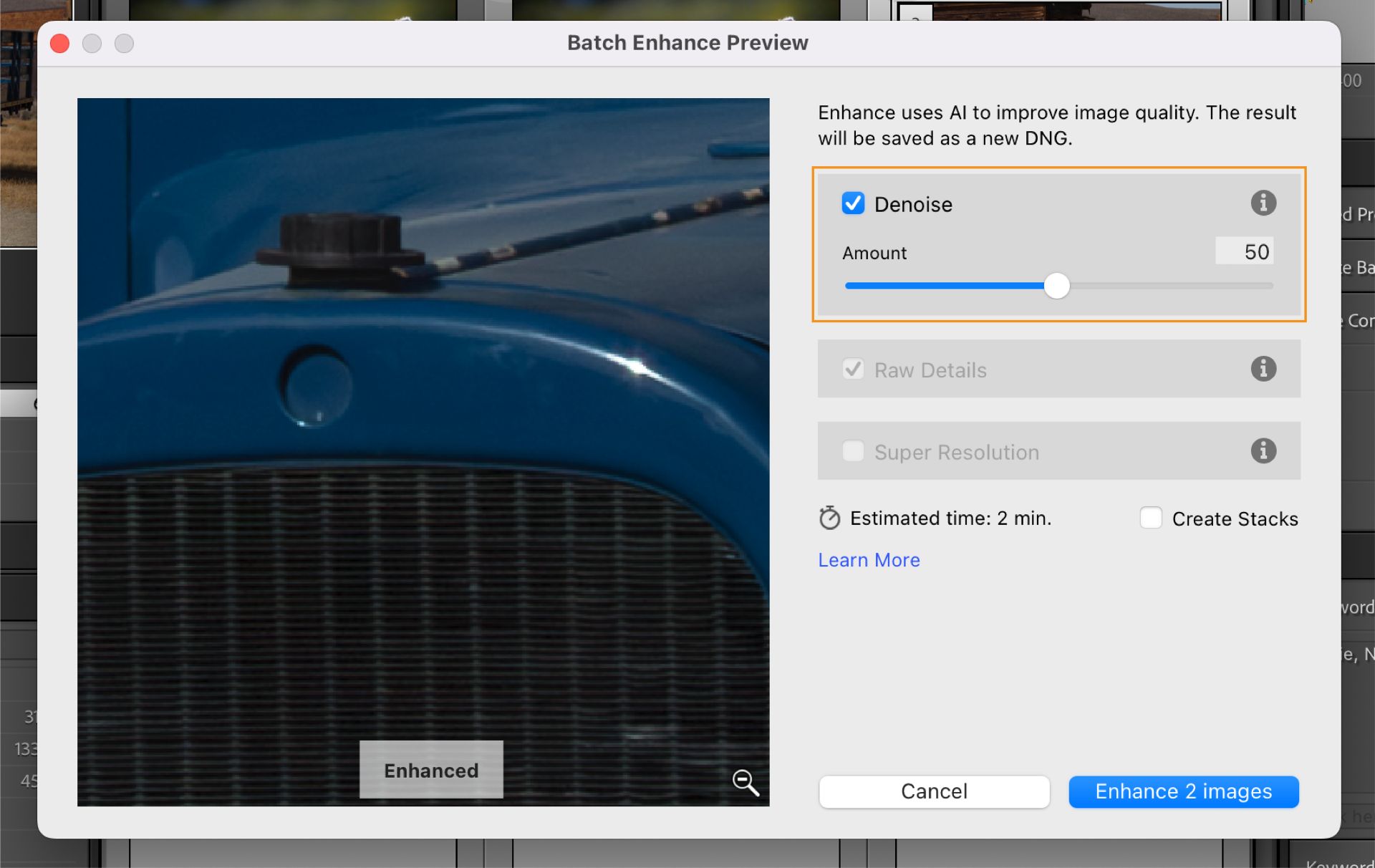Click the Enhanced preview badge

pos(430,770)
